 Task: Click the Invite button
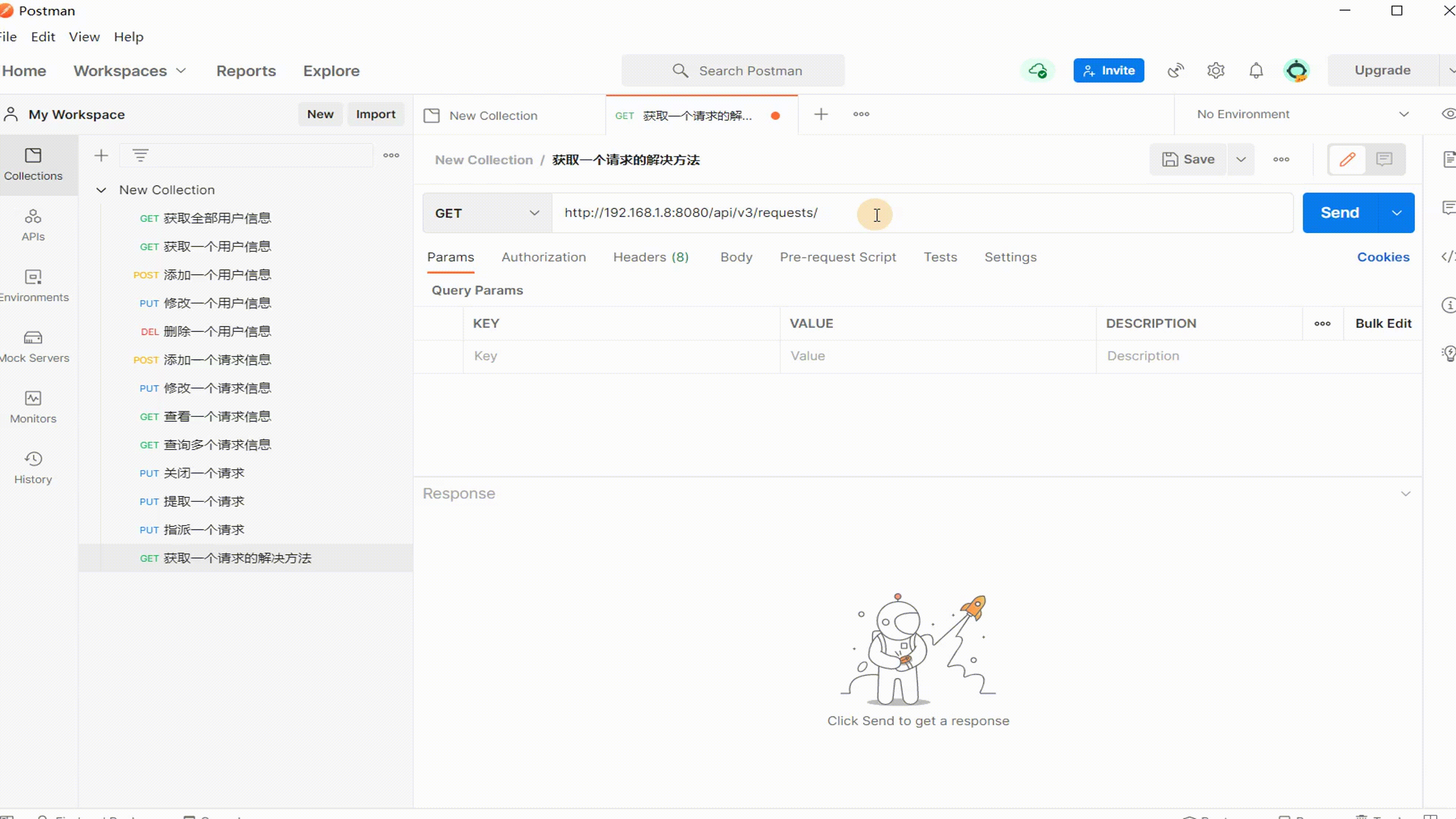(1108, 71)
